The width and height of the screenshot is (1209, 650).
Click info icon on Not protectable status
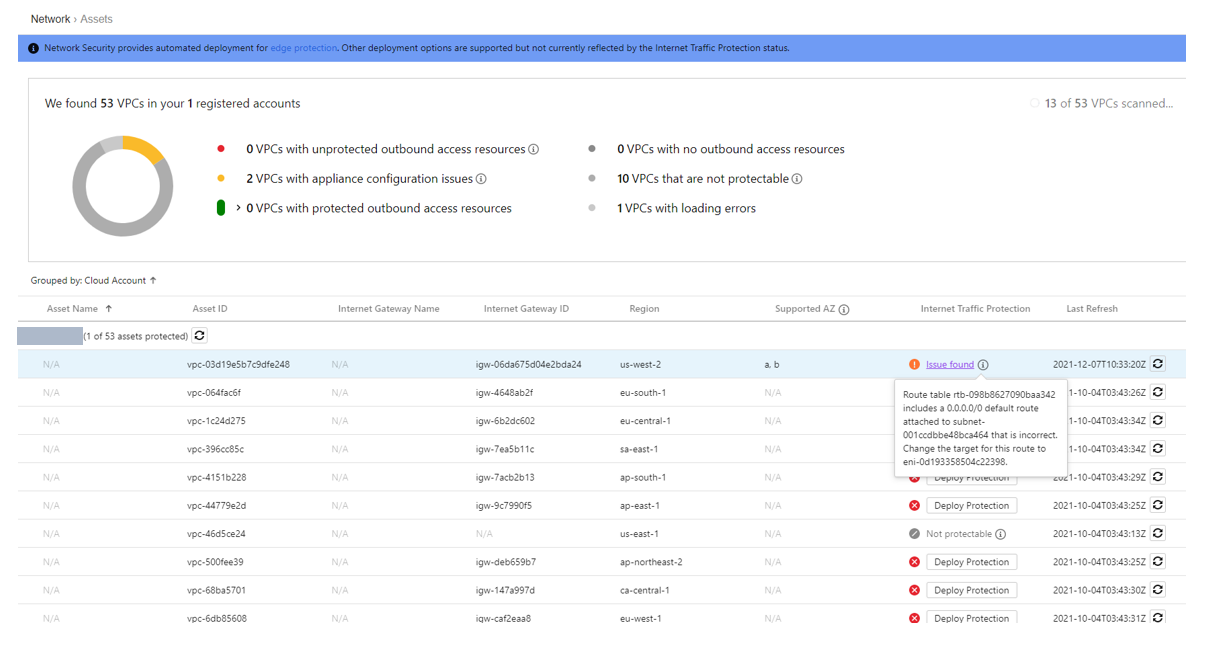click(1000, 534)
